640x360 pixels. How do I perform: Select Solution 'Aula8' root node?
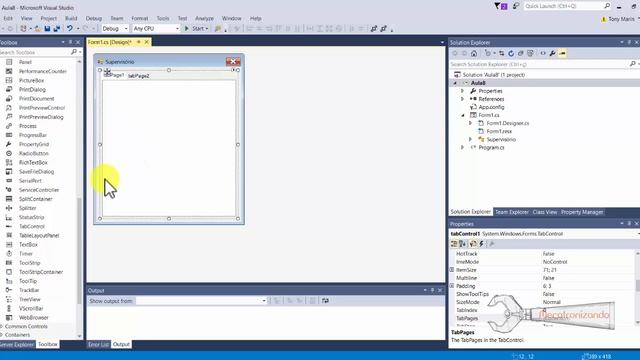493,75
